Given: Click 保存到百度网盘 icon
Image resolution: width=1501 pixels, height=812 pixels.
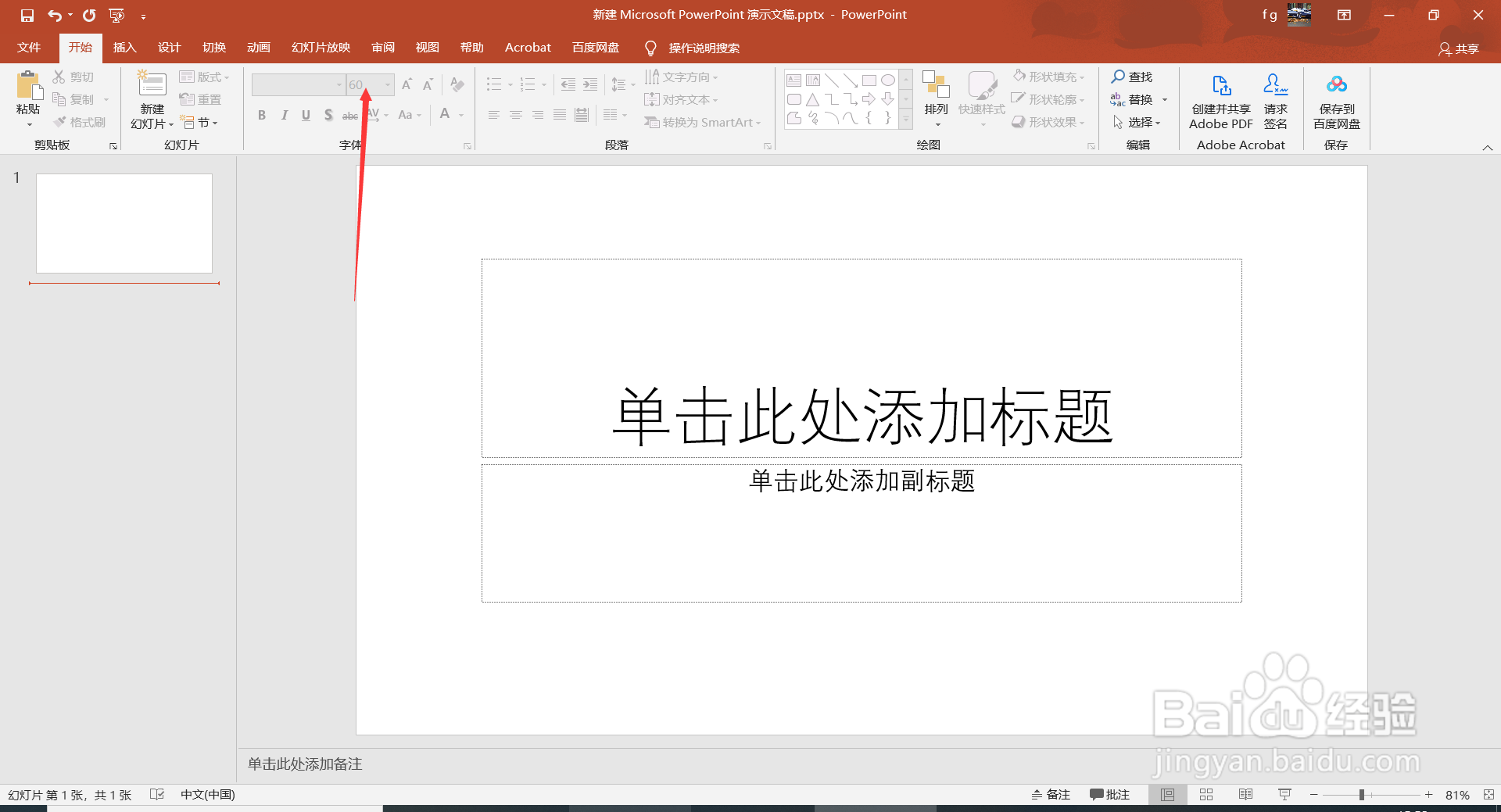Looking at the screenshot, I should 1335,98.
